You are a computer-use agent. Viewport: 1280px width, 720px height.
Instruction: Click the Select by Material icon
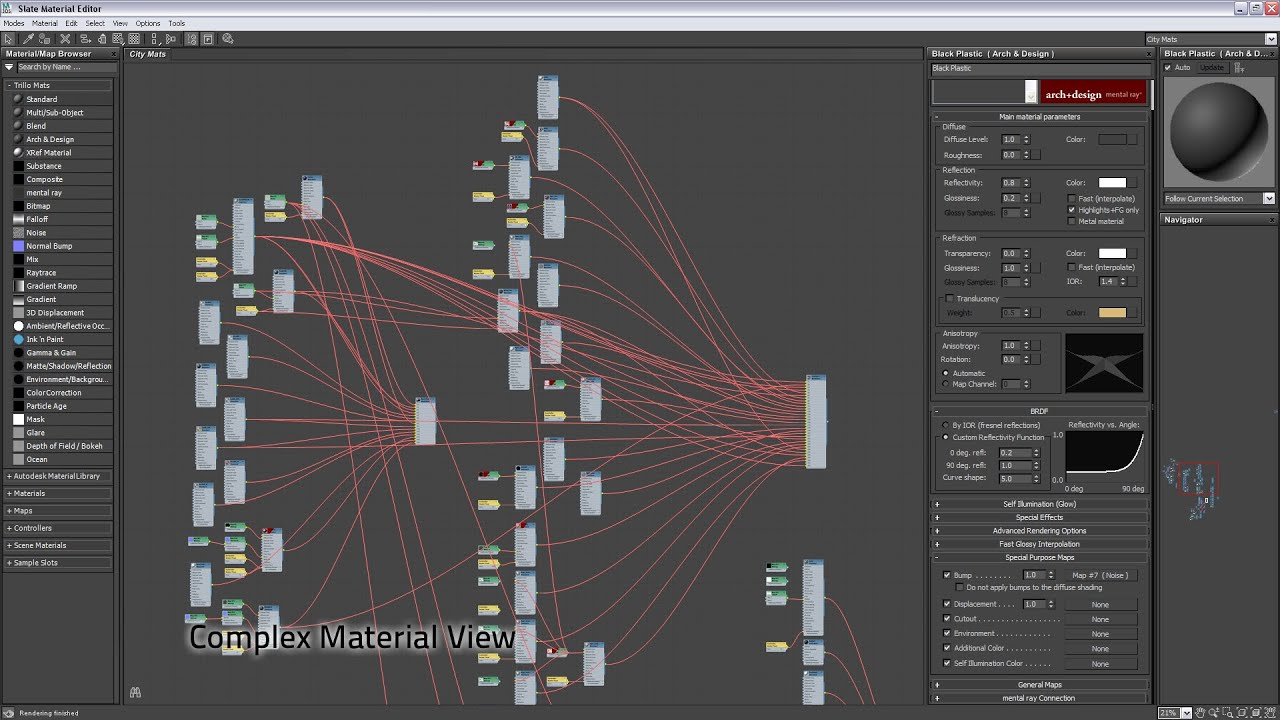228,38
